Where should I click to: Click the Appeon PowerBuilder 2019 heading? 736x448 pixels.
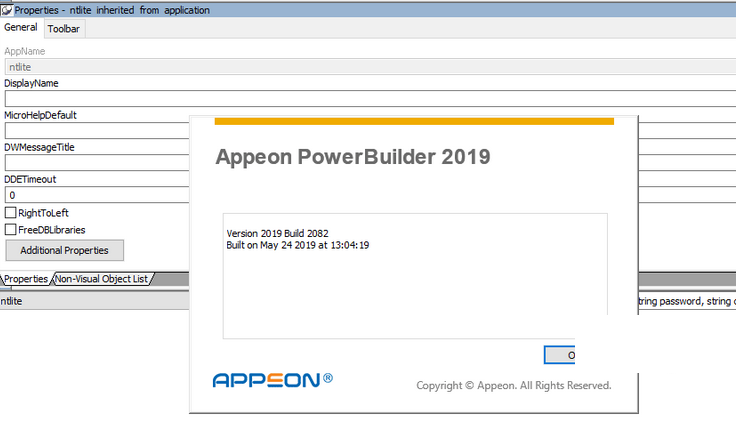point(353,157)
